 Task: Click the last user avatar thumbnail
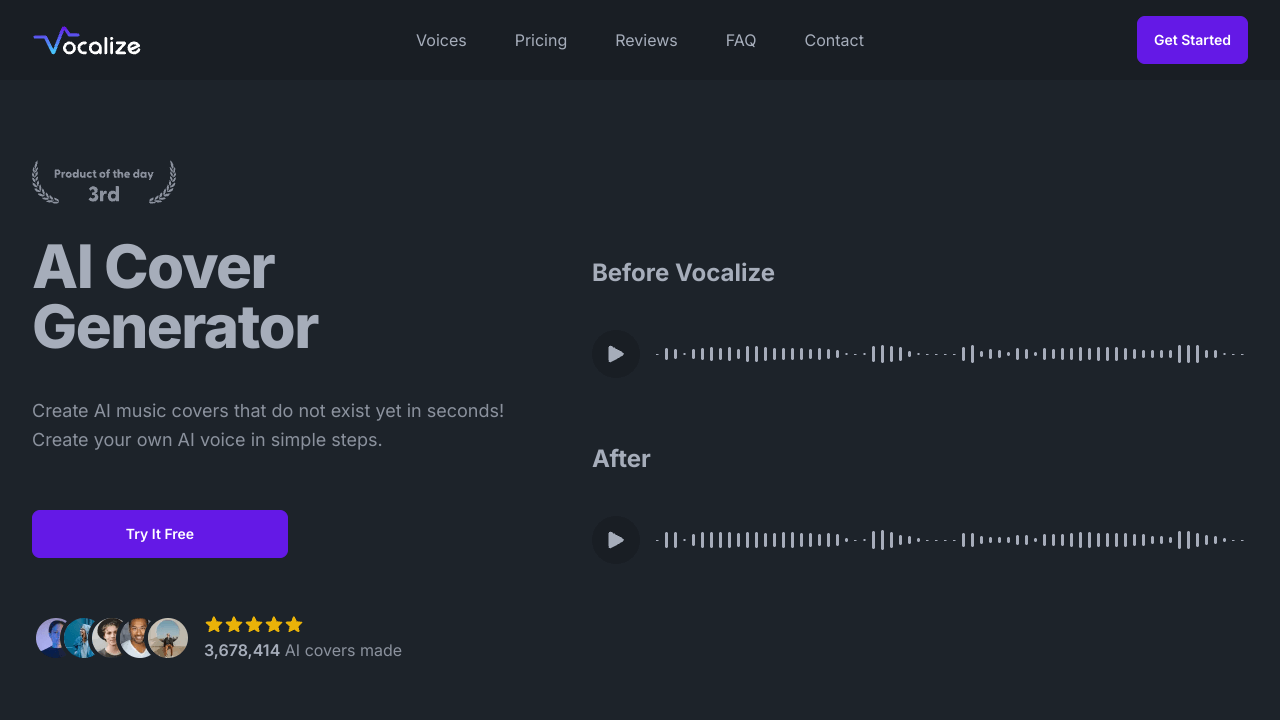(x=168, y=637)
